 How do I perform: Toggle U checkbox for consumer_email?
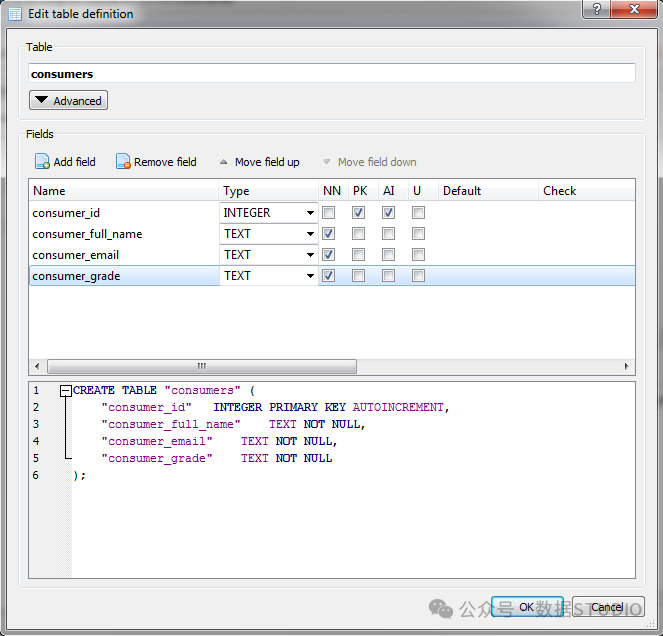coord(419,255)
